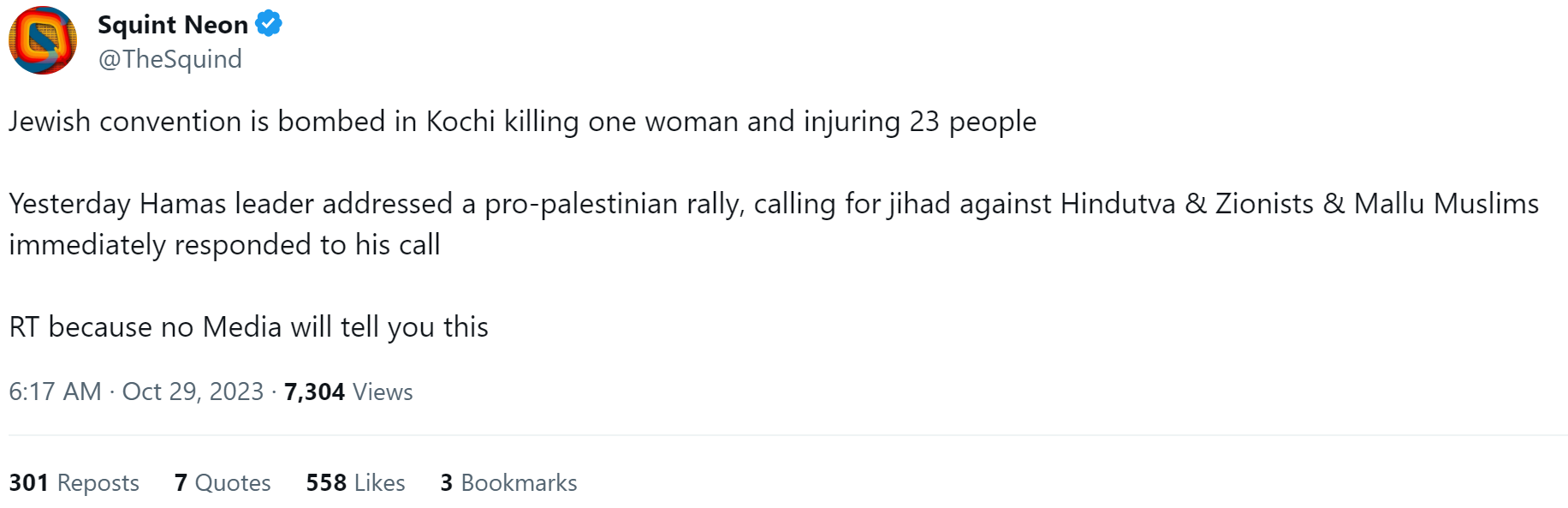The width and height of the screenshot is (1568, 508).
Task: Open the Squint Neon display name link
Action: click(173, 25)
